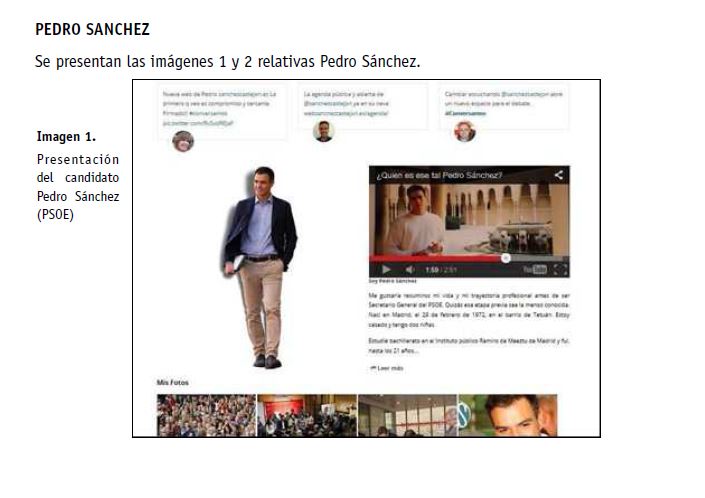Open video in fullscreen mode
The image size is (705, 498).
[x=560, y=269]
